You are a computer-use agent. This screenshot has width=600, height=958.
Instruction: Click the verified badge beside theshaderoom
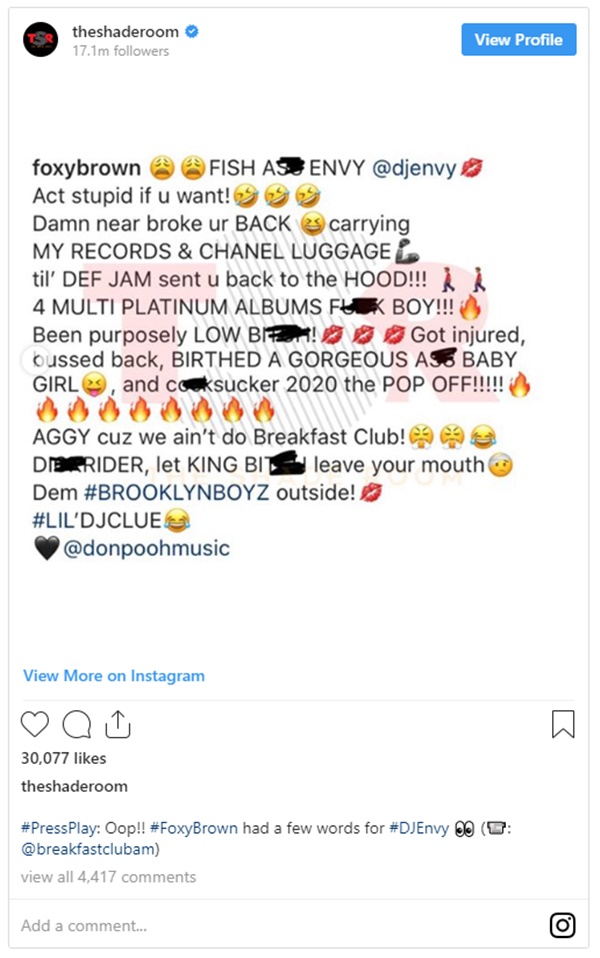tap(192, 31)
